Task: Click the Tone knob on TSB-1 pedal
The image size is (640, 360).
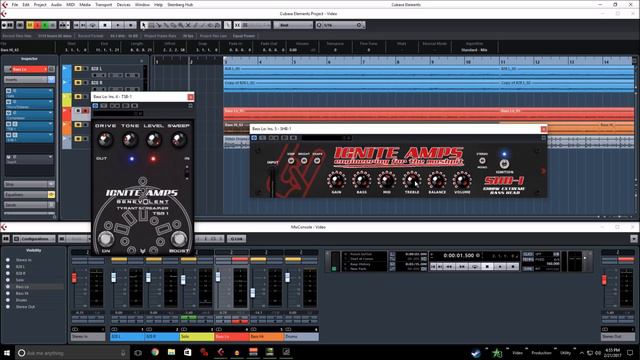Action: [x=130, y=140]
